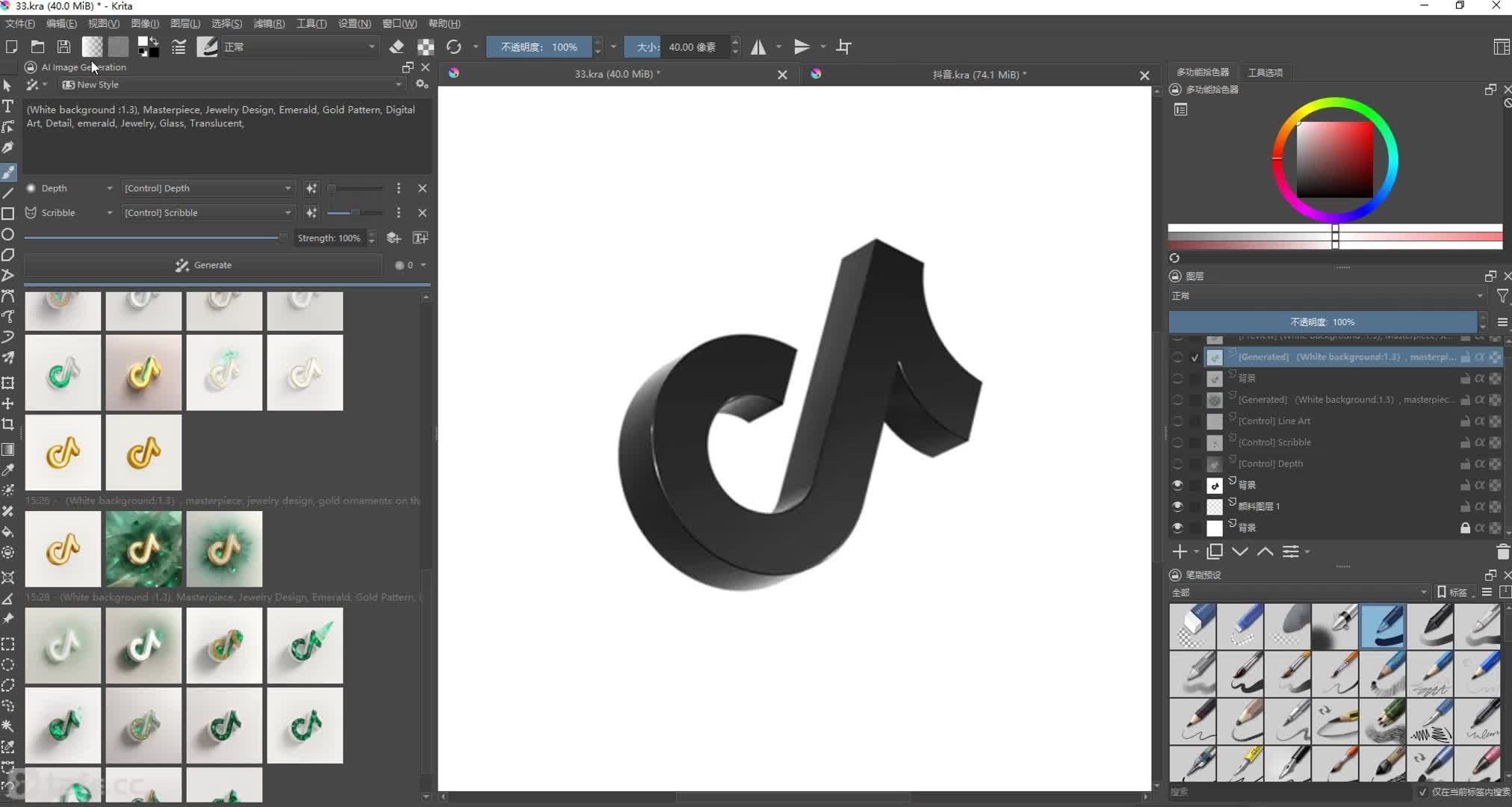
Task: Open the Depth control type dropdown
Action: (x=70, y=188)
